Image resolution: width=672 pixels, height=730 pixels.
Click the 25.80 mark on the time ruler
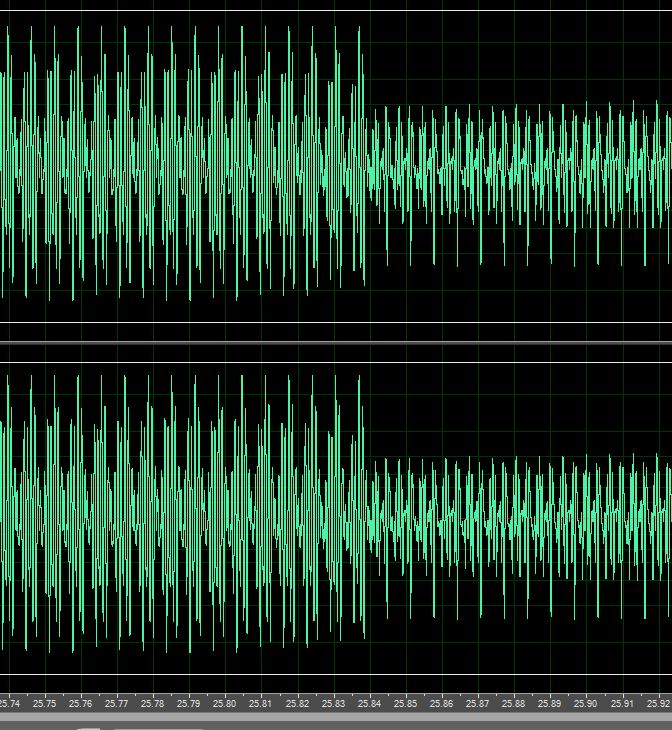[x=224, y=703]
